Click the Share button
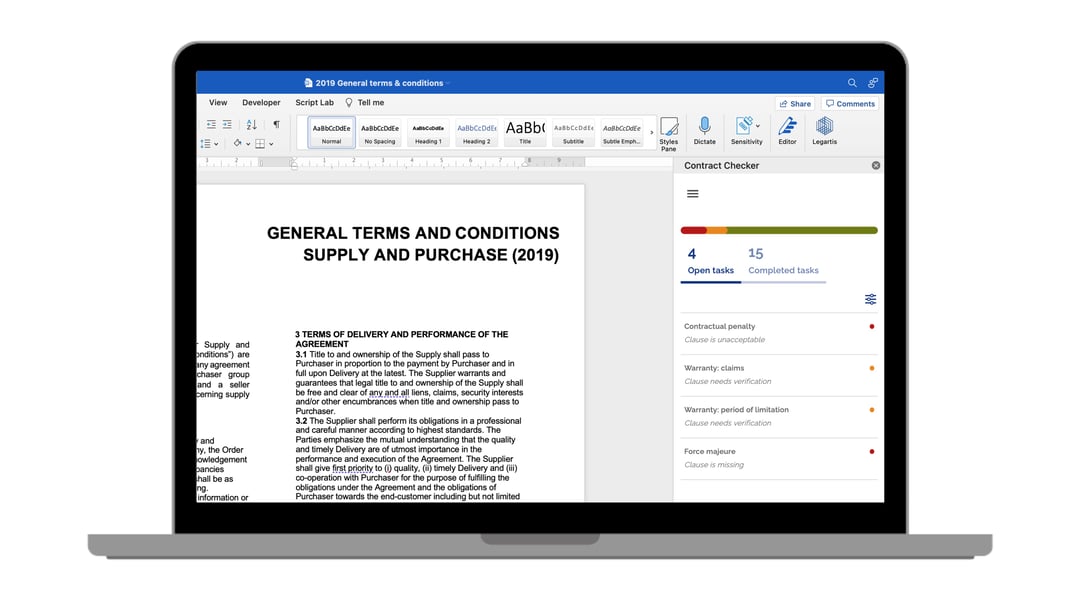This screenshot has width=1080, height=607. click(x=794, y=104)
